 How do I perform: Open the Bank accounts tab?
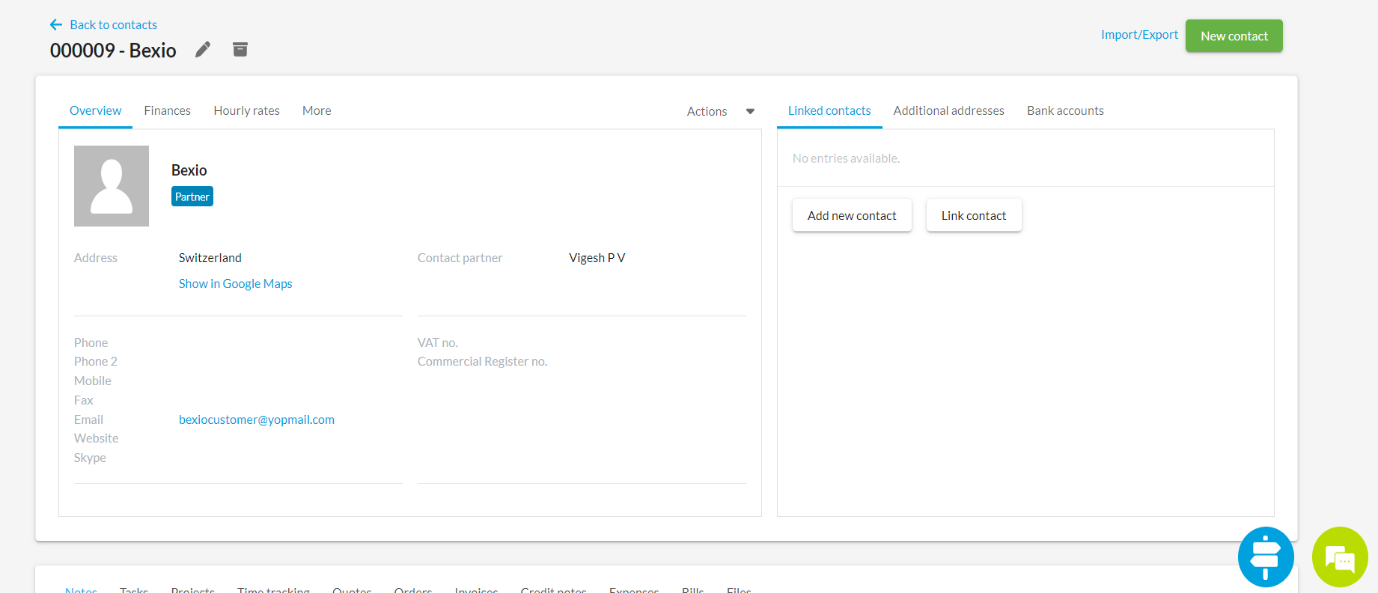click(1066, 111)
